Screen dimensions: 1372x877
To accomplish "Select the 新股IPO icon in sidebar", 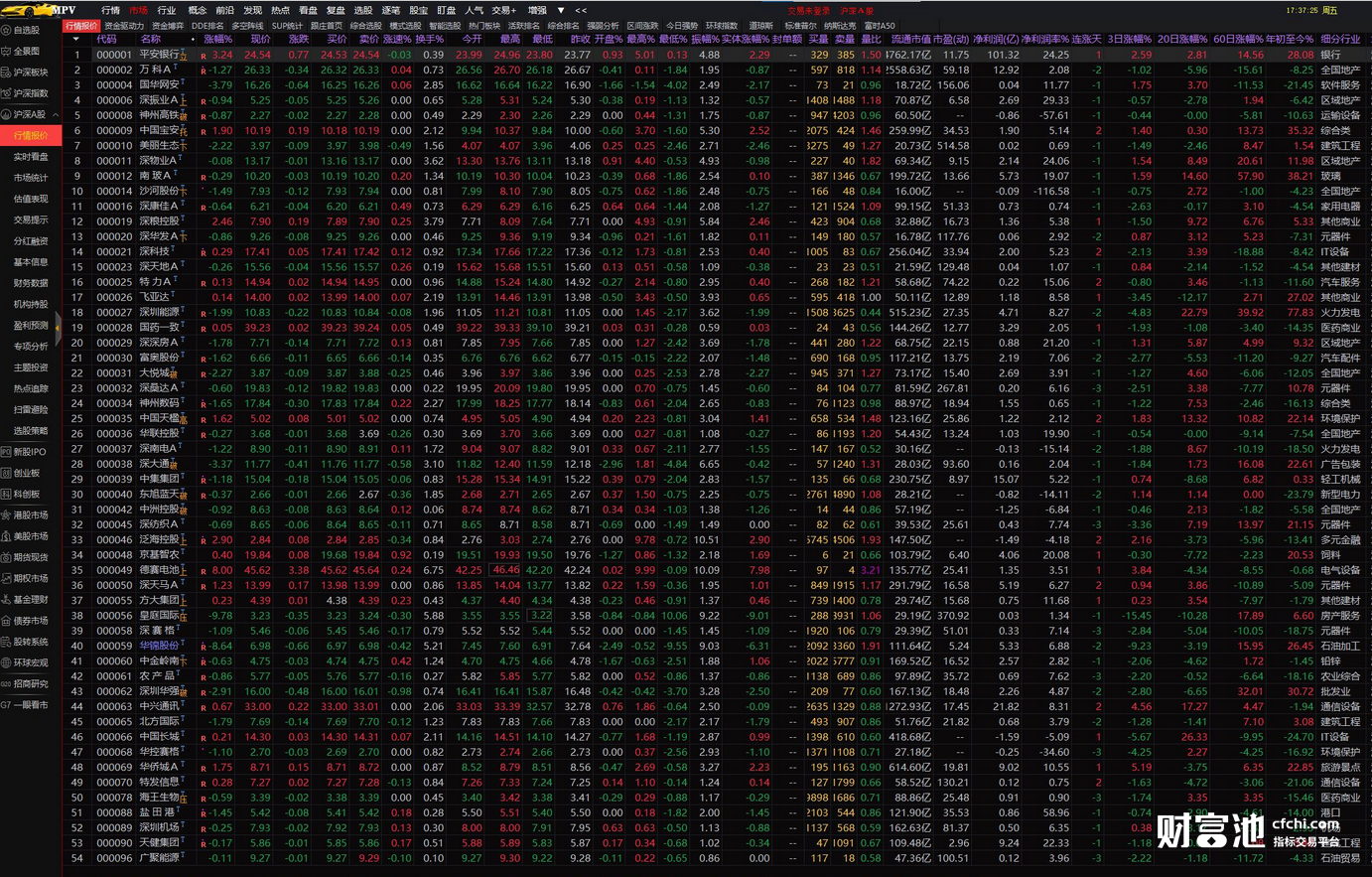I will coord(7,452).
